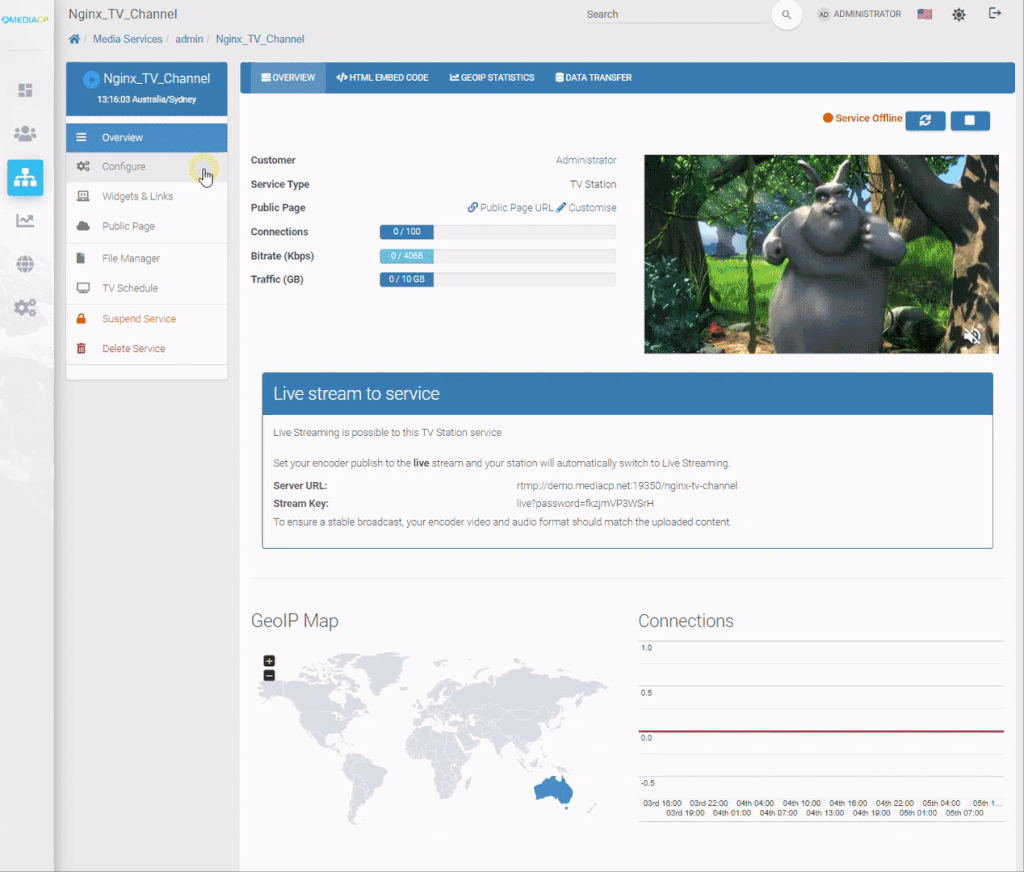The height and width of the screenshot is (872, 1024).
Task: Unmute the video preview speaker icon
Action: pos(972,336)
